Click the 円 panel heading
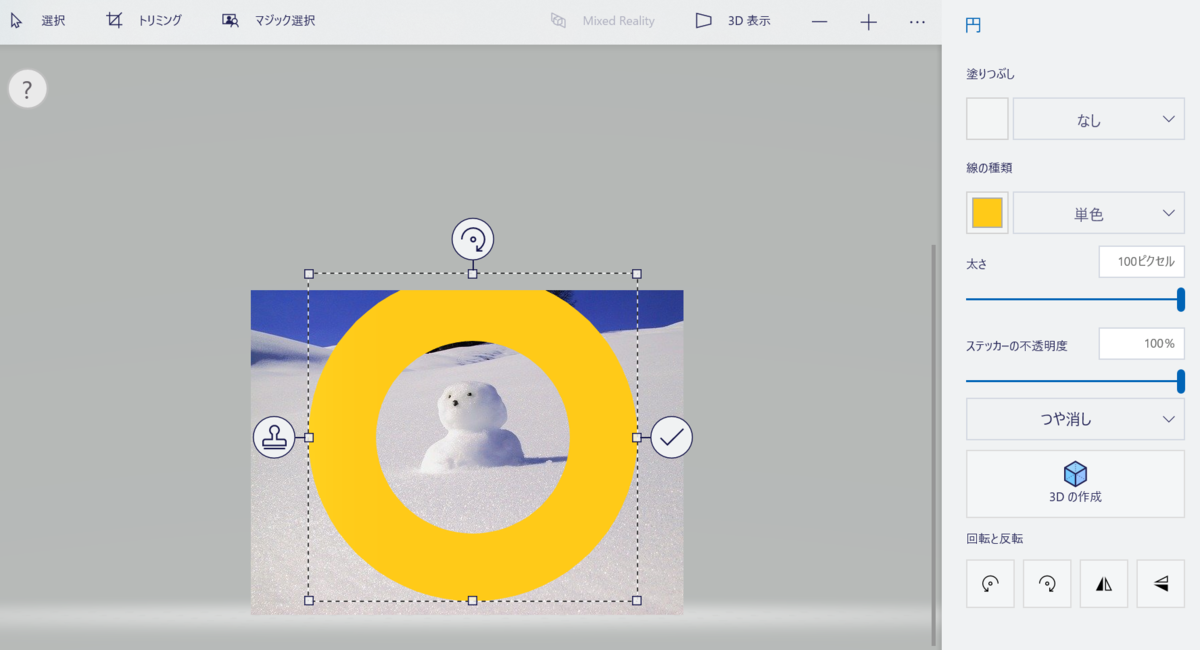1200x650 pixels. pos(973,26)
